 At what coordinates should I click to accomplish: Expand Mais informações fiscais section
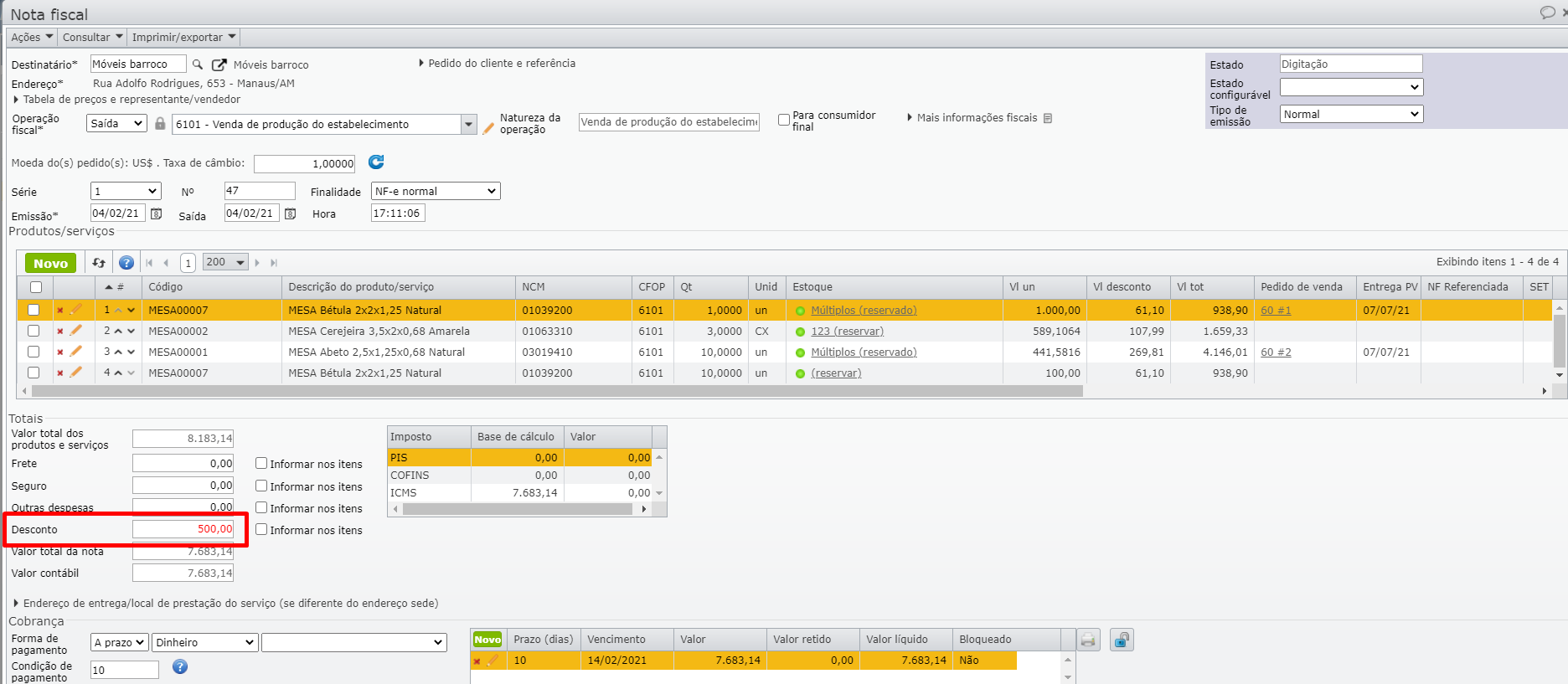(x=976, y=118)
